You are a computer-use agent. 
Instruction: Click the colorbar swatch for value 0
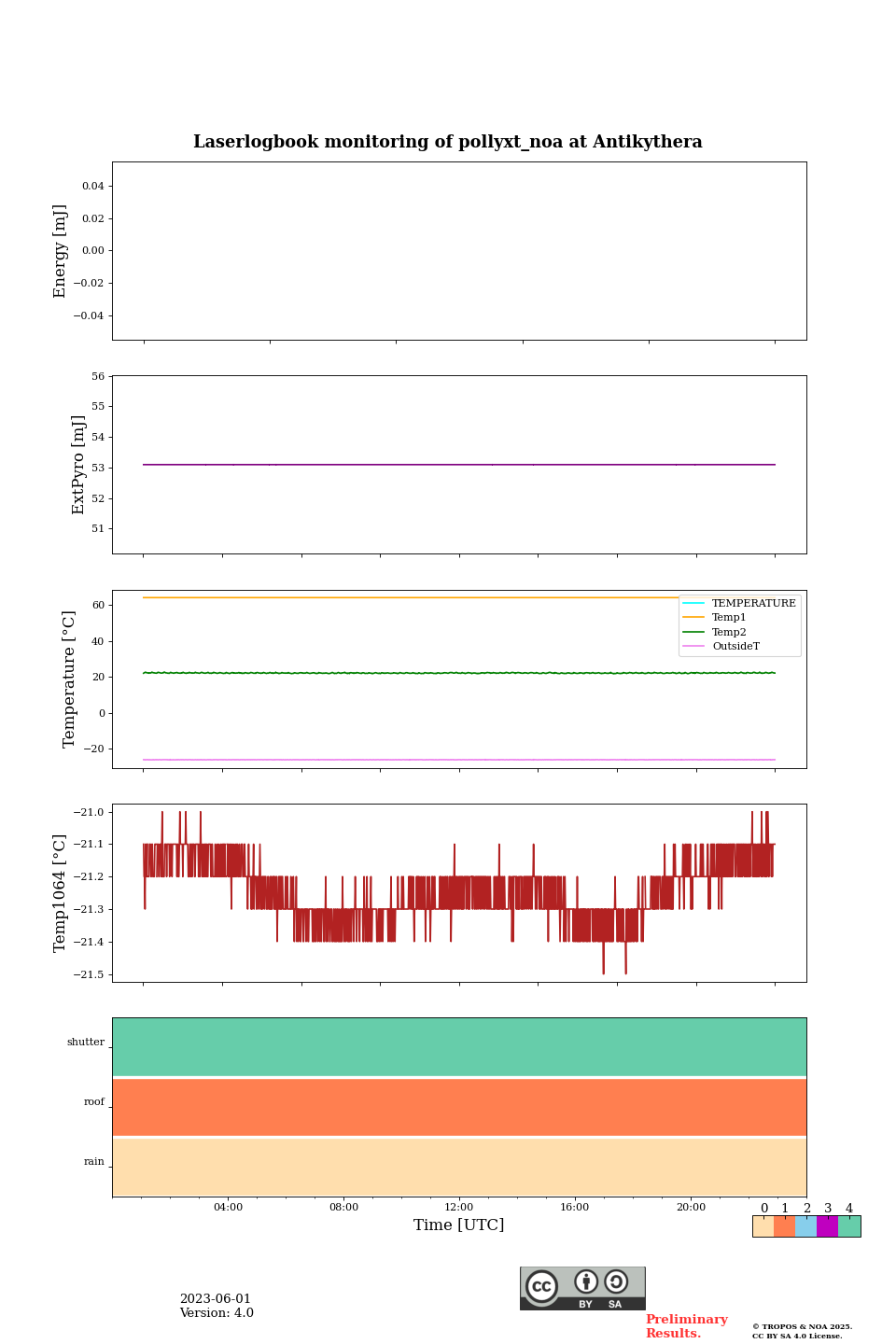(x=763, y=1226)
